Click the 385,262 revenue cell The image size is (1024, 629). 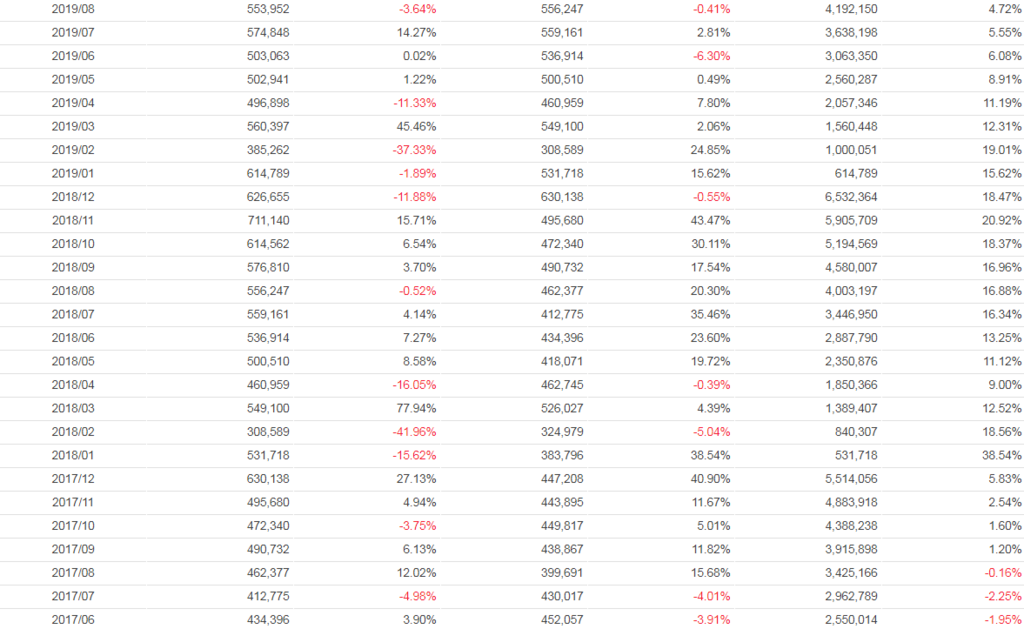coord(267,150)
